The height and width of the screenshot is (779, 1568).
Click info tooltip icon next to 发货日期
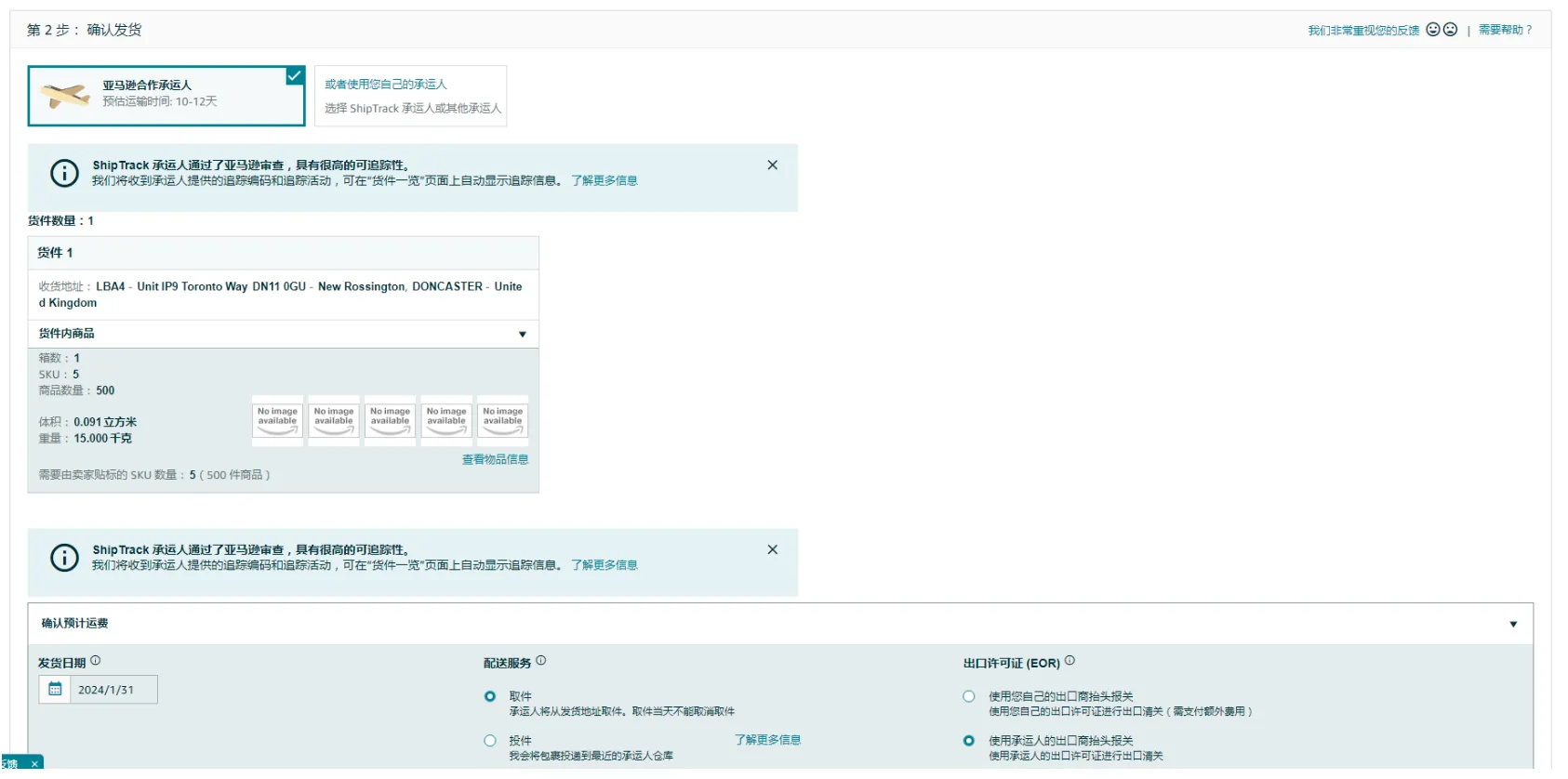tap(95, 661)
